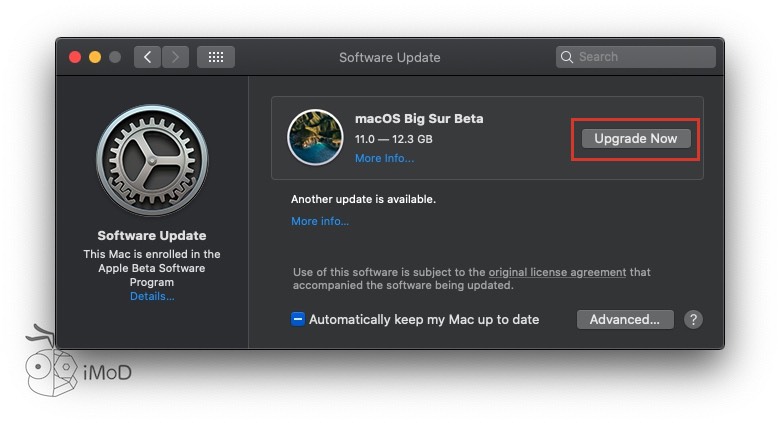Close the Software Update window
780x423 pixels.
pyautogui.click(x=75, y=57)
